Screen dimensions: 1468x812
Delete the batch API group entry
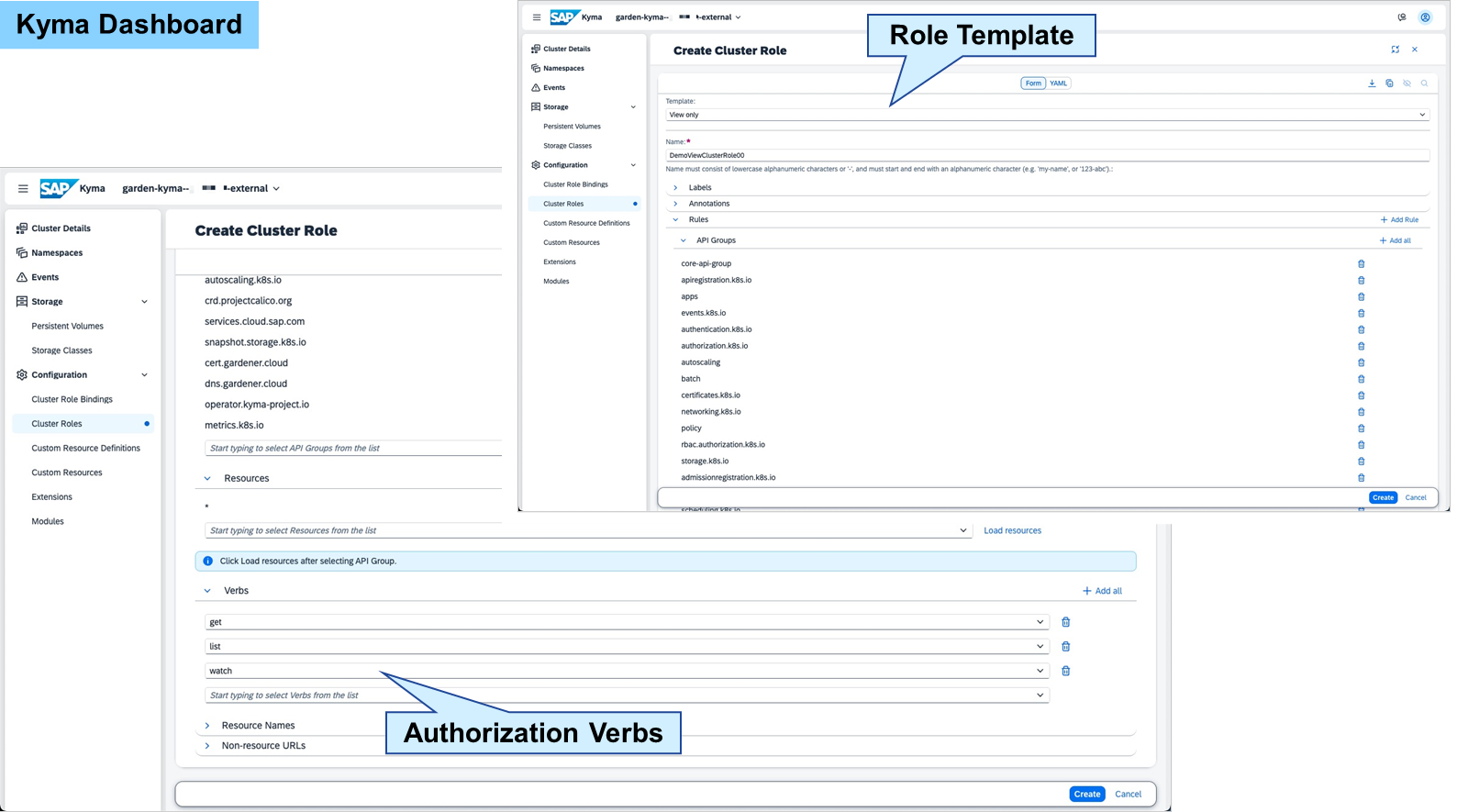coord(1362,379)
